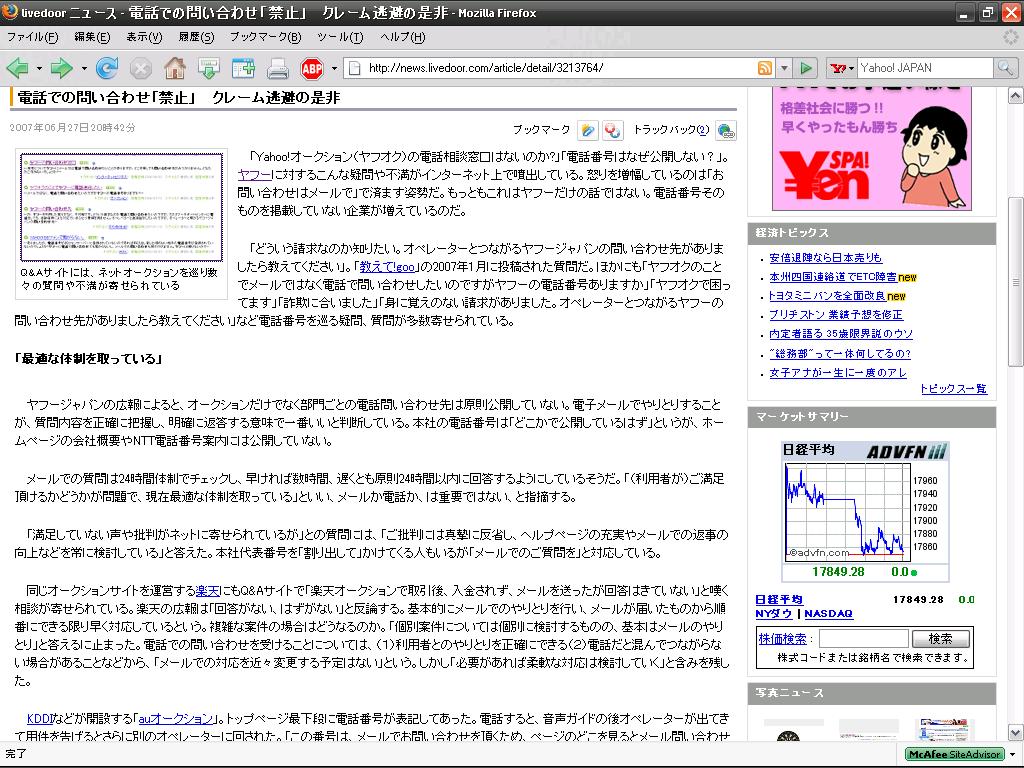Open the ファイル(F) menu

pyautogui.click(x=32, y=37)
